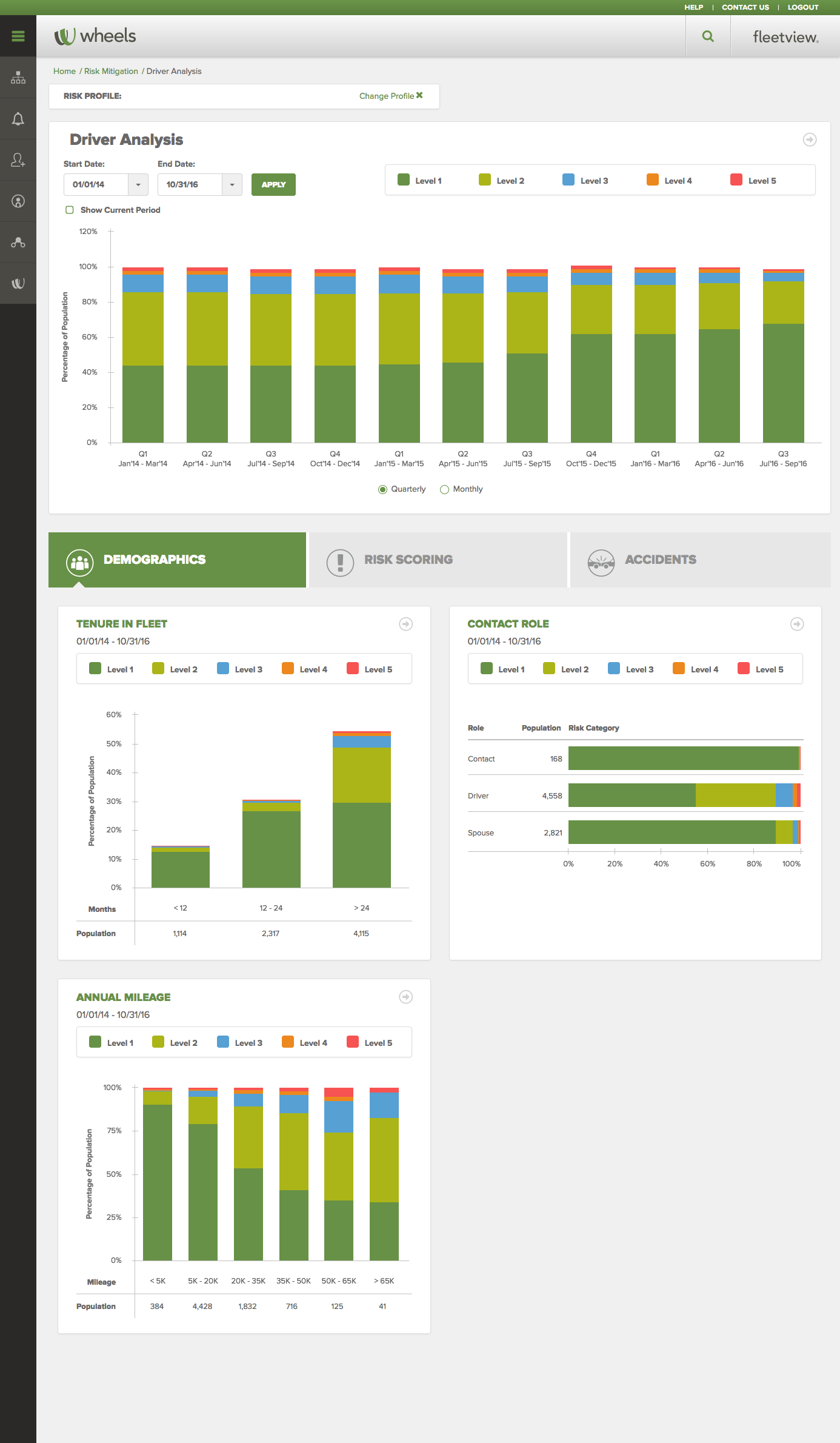This screenshot has width=840, height=1443.
Task: Select the Quarterly radio button
Action: (x=382, y=489)
